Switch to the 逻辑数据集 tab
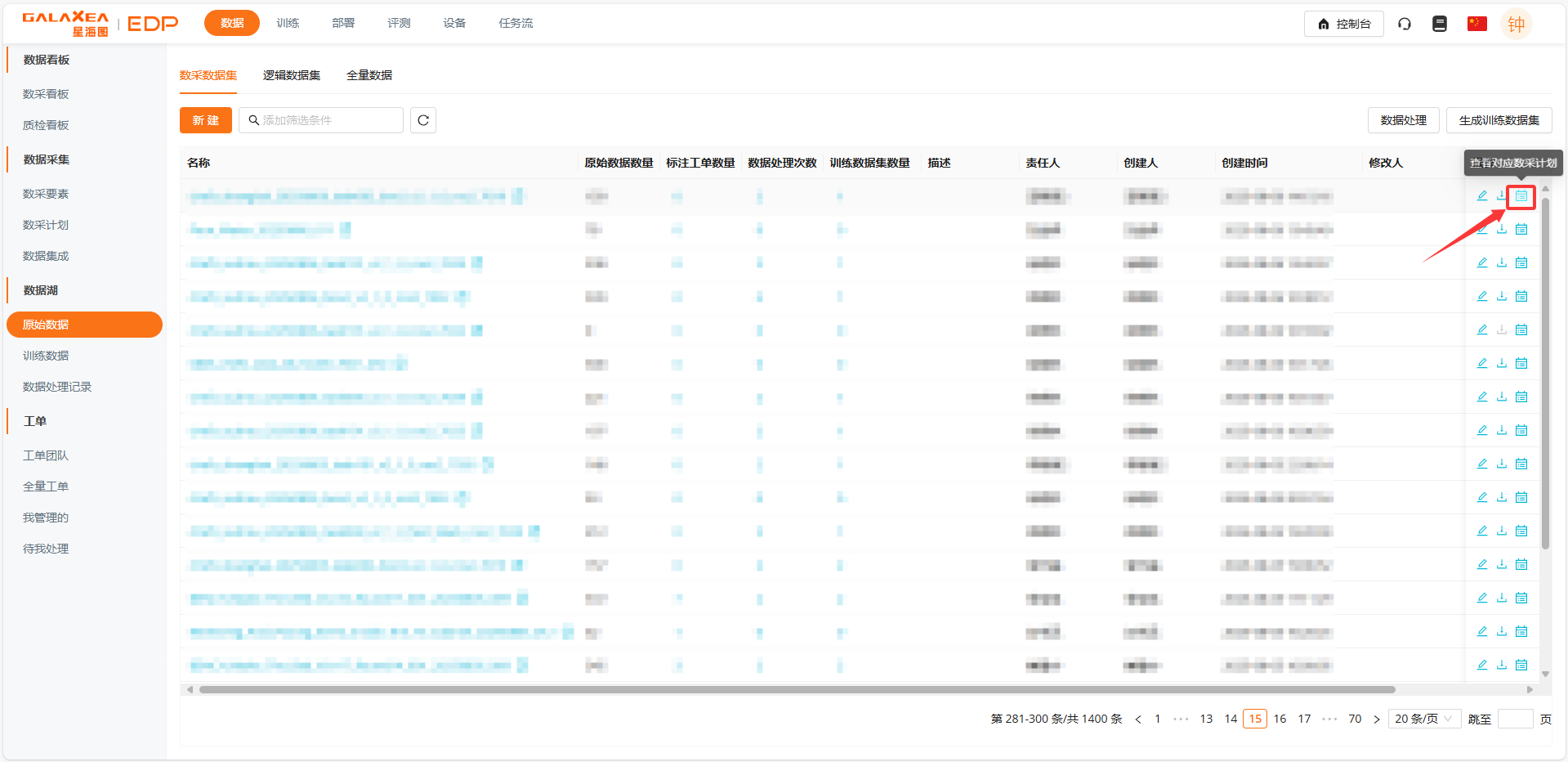 click(291, 75)
